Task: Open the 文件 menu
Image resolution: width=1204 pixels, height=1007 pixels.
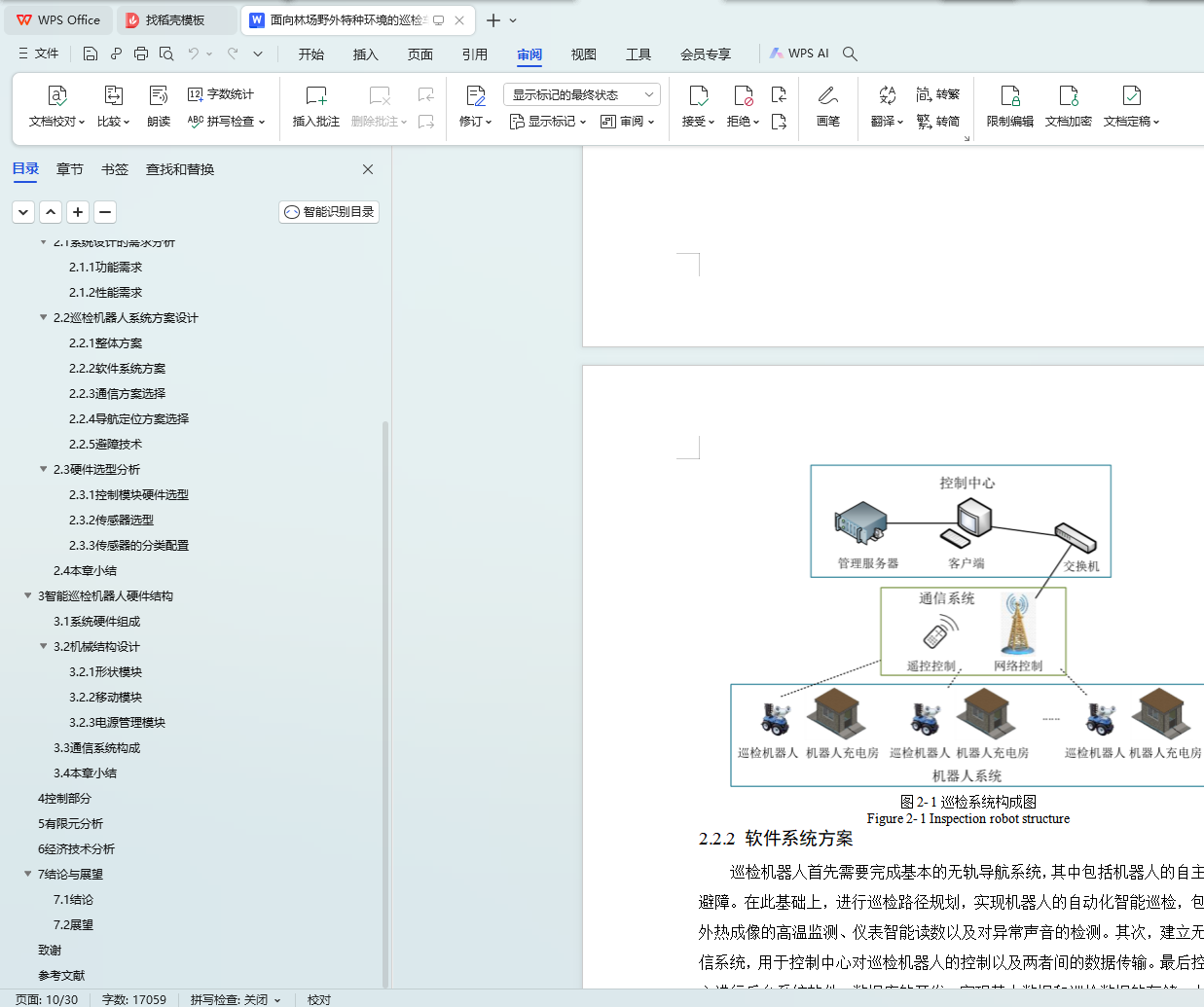Action: 39,54
